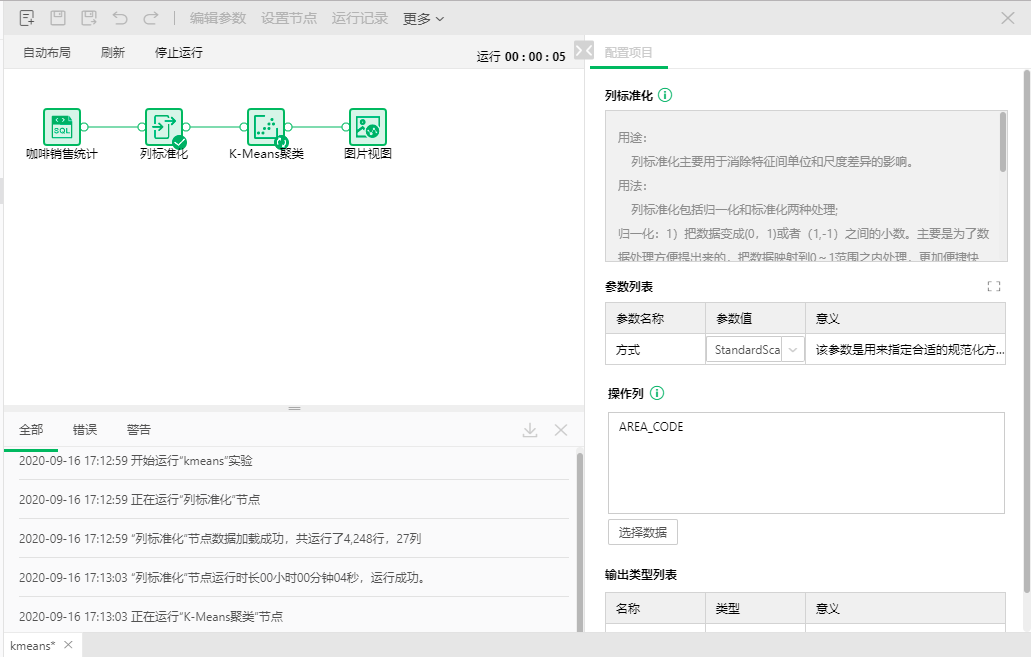Click info icon beside 操作列 label

tap(657, 393)
